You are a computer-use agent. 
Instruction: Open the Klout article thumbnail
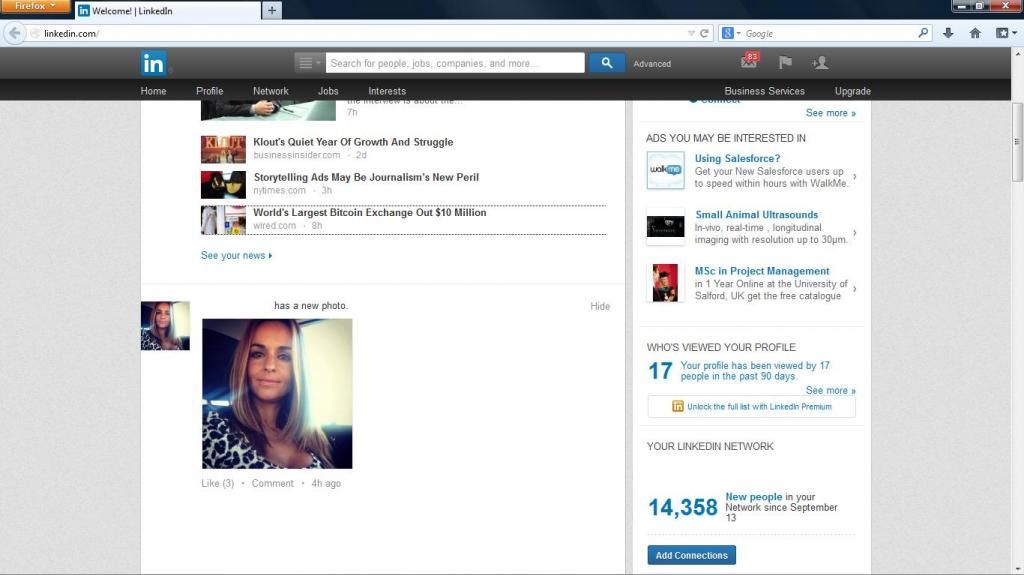[223, 150]
